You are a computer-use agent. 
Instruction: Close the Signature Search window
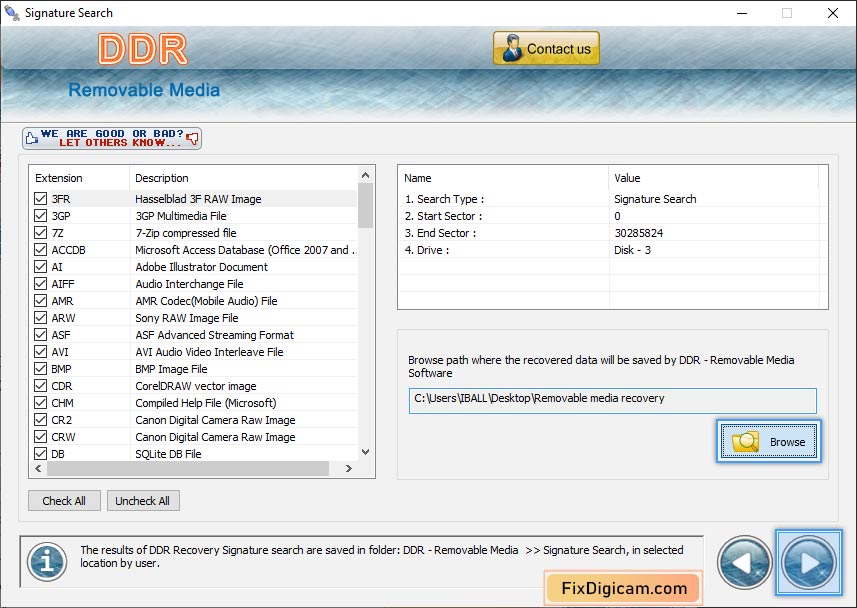pyautogui.click(x=832, y=13)
